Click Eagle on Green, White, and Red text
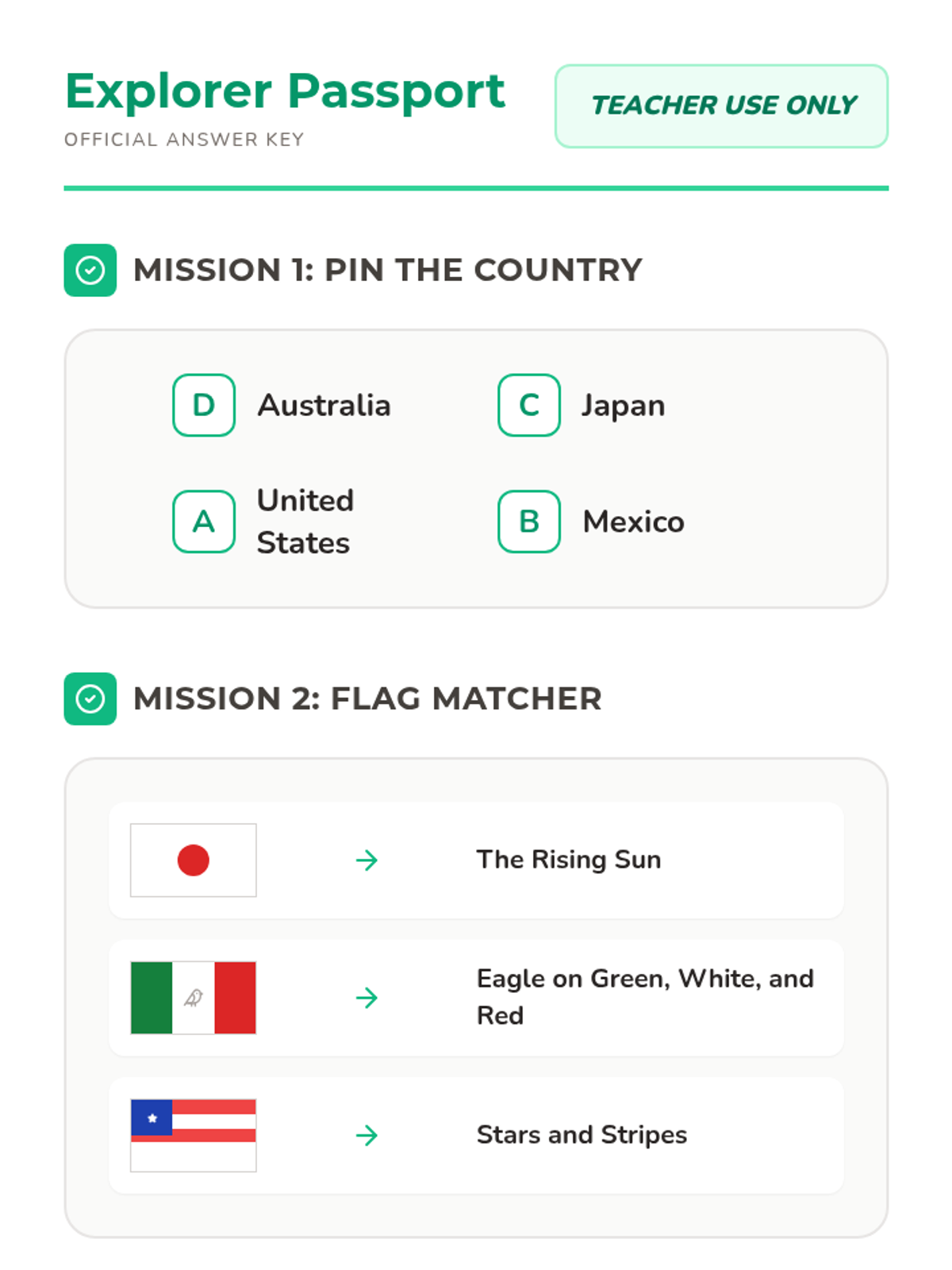Image resolution: width=952 pixels, height=1270 pixels. click(645, 997)
